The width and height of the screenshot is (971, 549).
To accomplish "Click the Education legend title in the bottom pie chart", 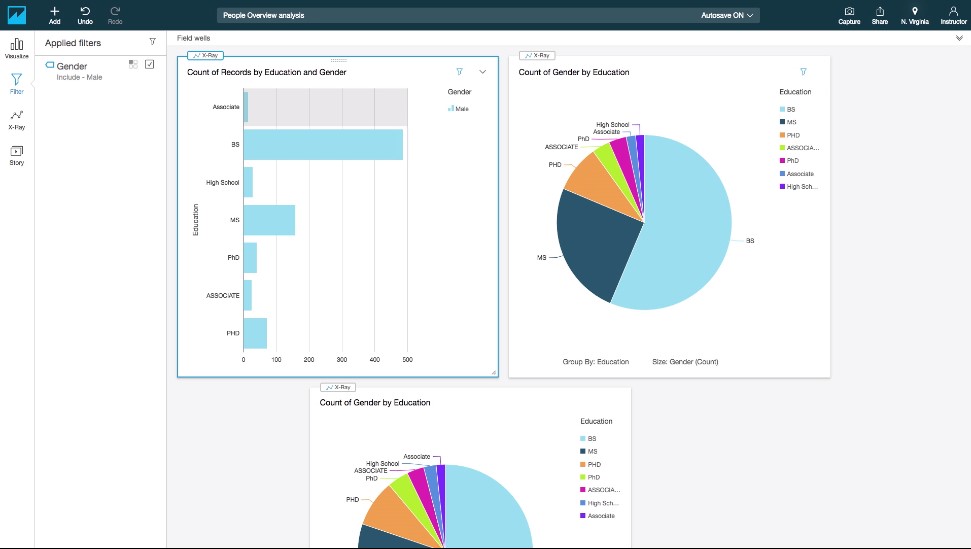I will pyautogui.click(x=596, y=421).
